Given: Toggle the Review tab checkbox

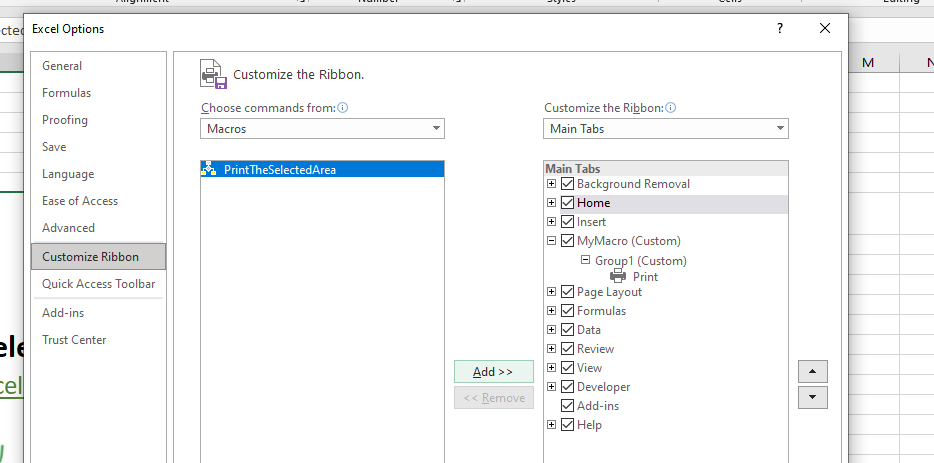Looking at the screenshot, I should click(568, 349).
